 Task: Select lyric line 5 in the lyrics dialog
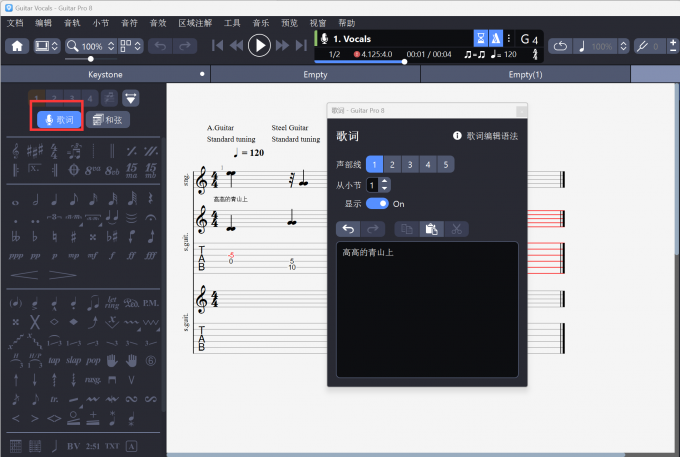pos(445,164)
